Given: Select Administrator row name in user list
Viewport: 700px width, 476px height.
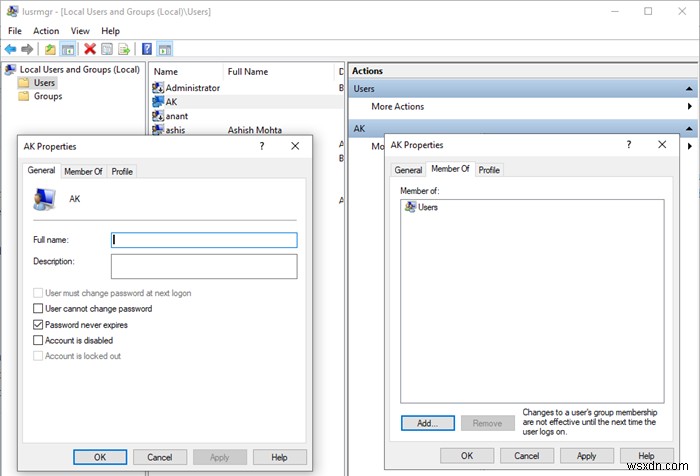Looking at the screenshot, I should click(x=192, y=88).
